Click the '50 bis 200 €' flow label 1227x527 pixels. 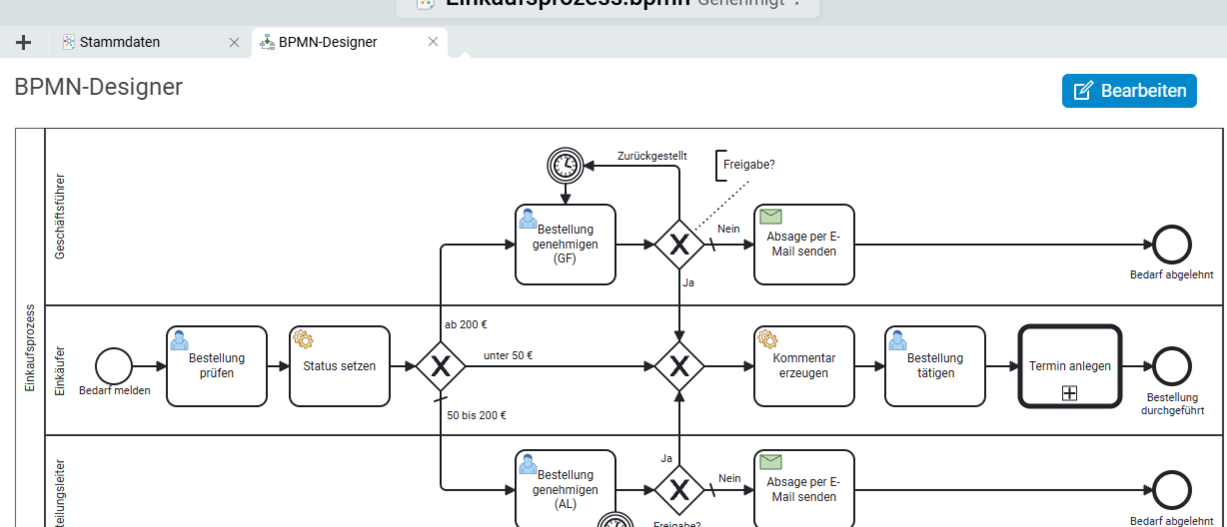point(477,415)
